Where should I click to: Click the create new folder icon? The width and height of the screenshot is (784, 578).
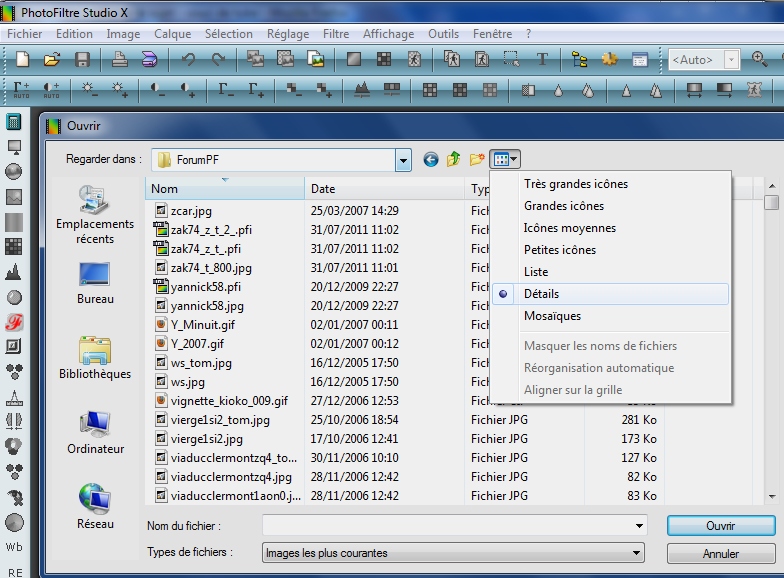point(477,159)
